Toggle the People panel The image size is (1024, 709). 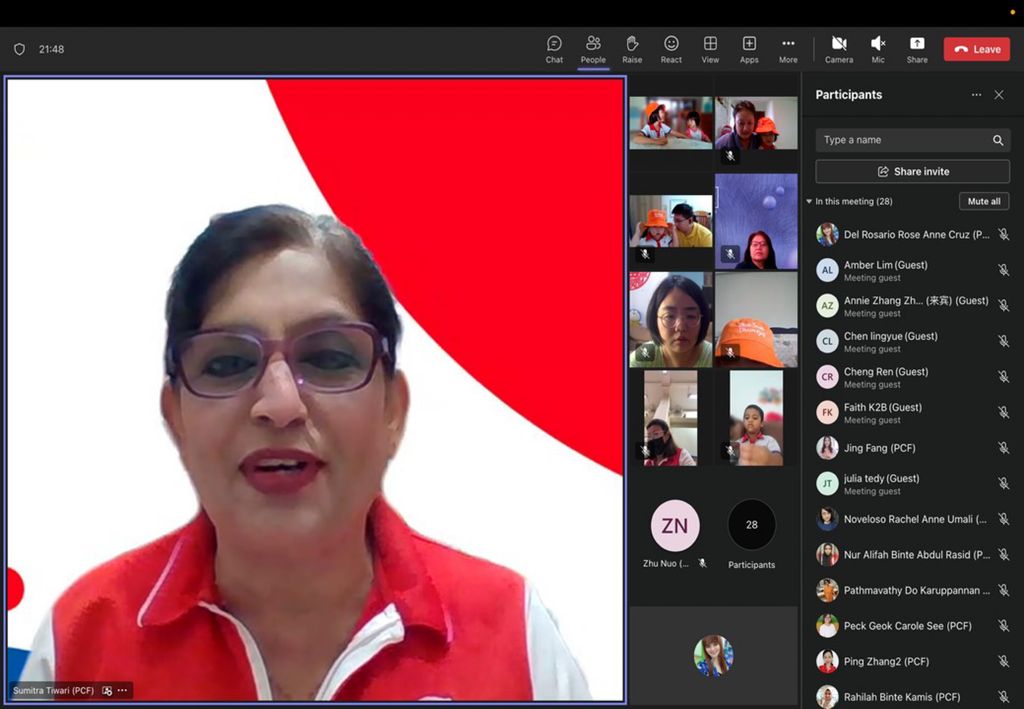pyautogui.click(x=593, y=50)
